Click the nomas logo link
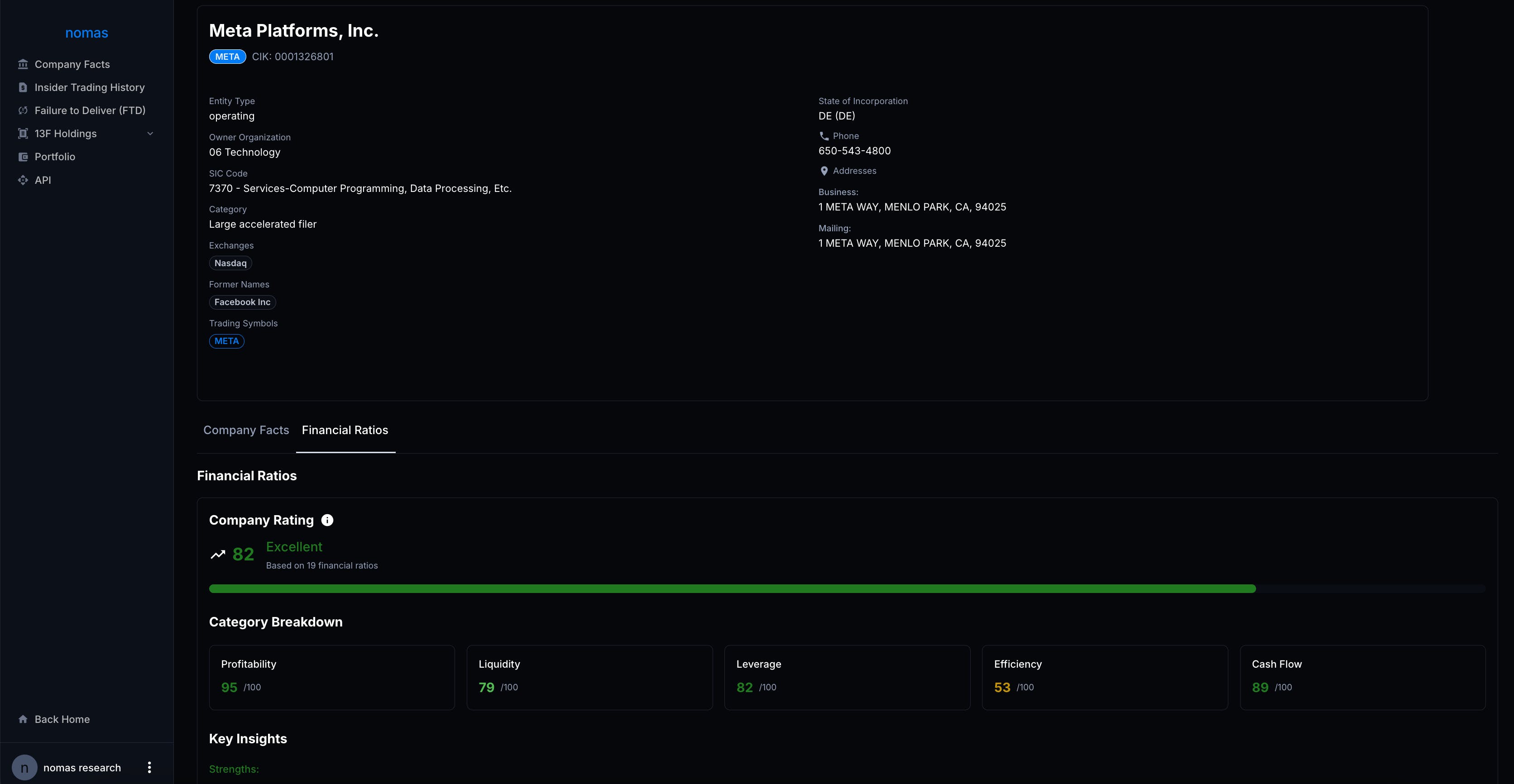This screenshot has width=1514, height=784. click(x=86, y=33)
